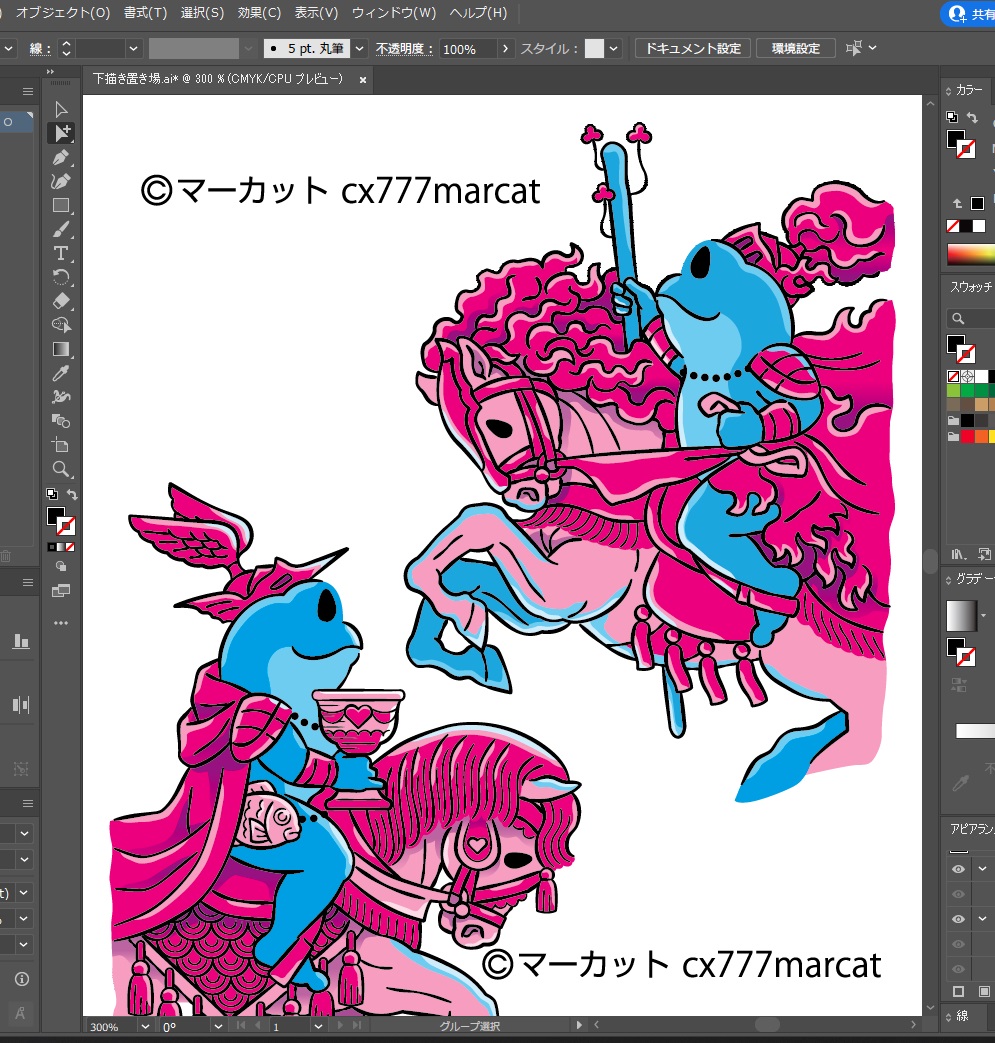
Task: Open the 5 pt. 丸筆 brush dropdown
Action: pos(361,48)
